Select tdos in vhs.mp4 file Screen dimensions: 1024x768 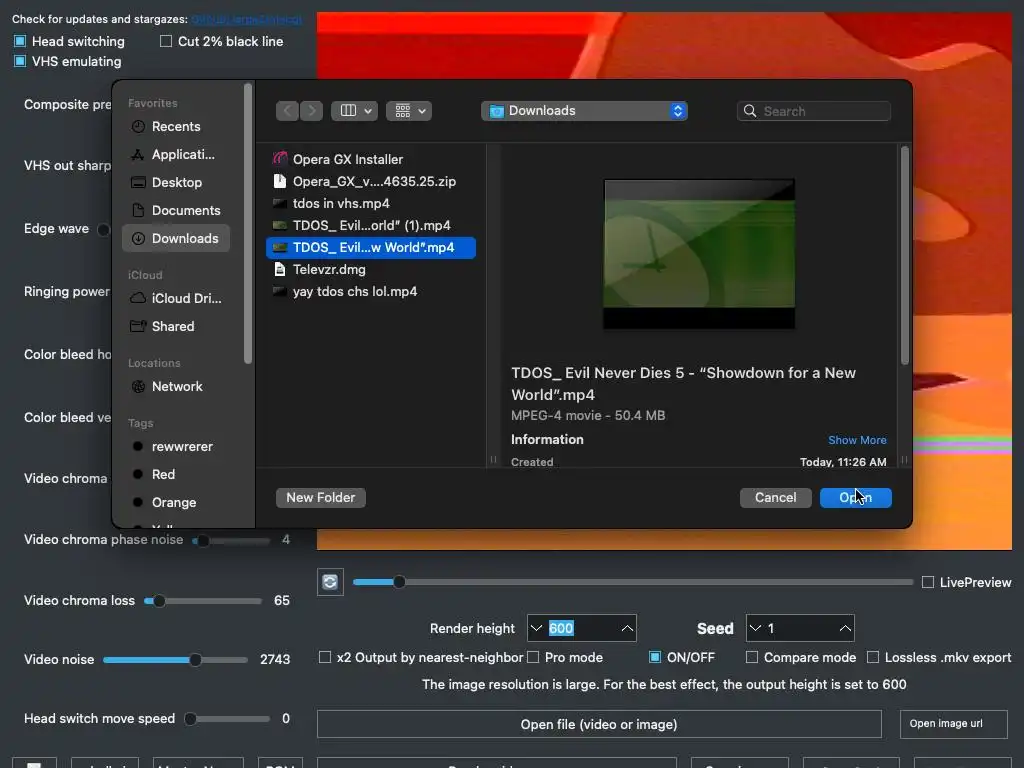[x=371, y=204]
